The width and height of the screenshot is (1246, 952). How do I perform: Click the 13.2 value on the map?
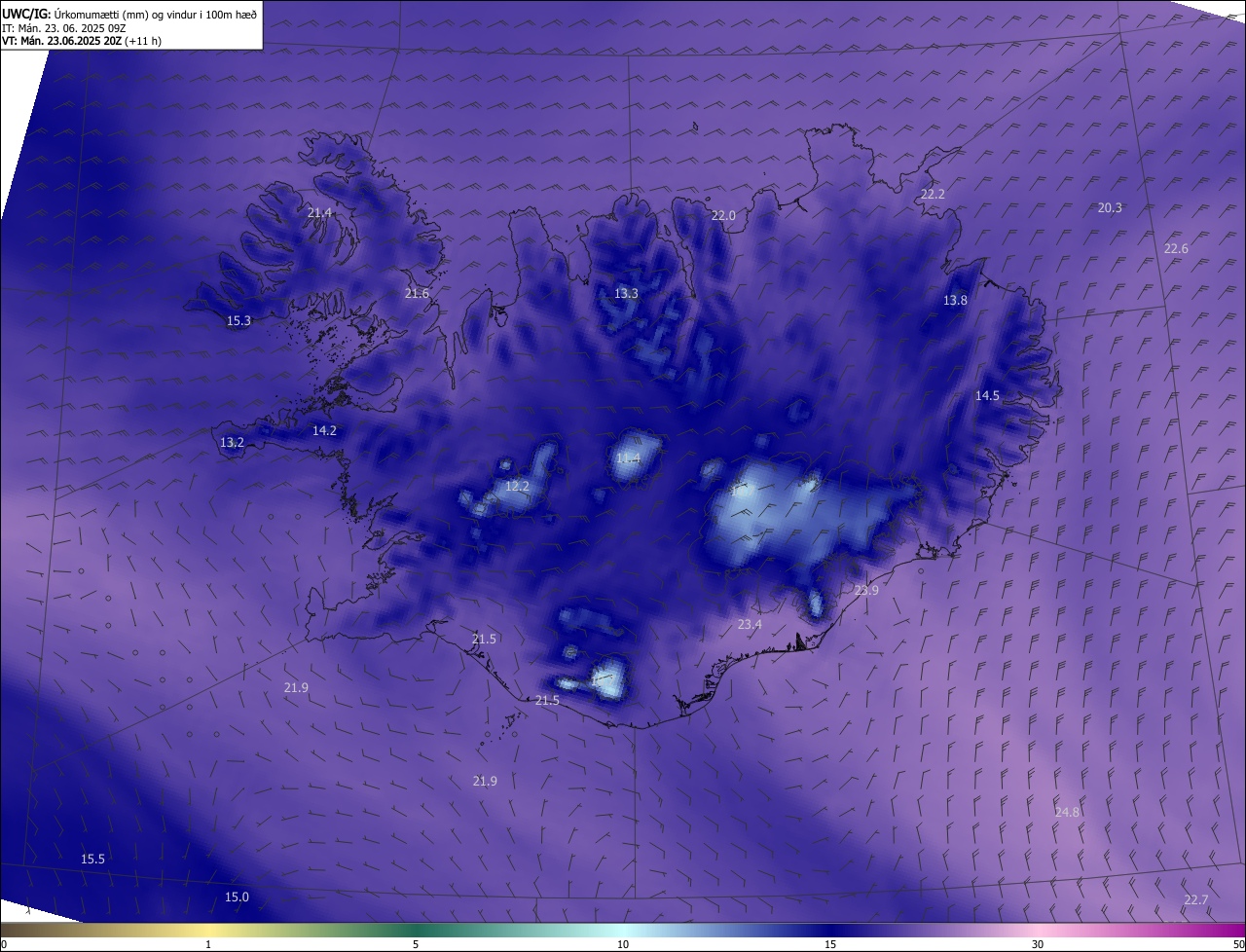[232, 442]
